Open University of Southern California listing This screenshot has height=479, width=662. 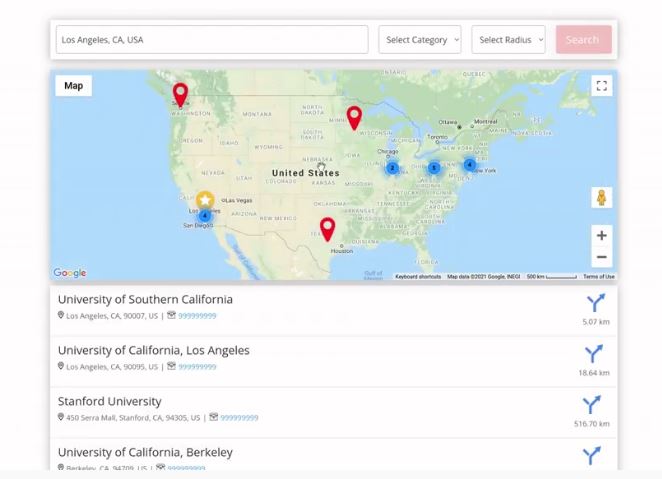tap(145, 299)
